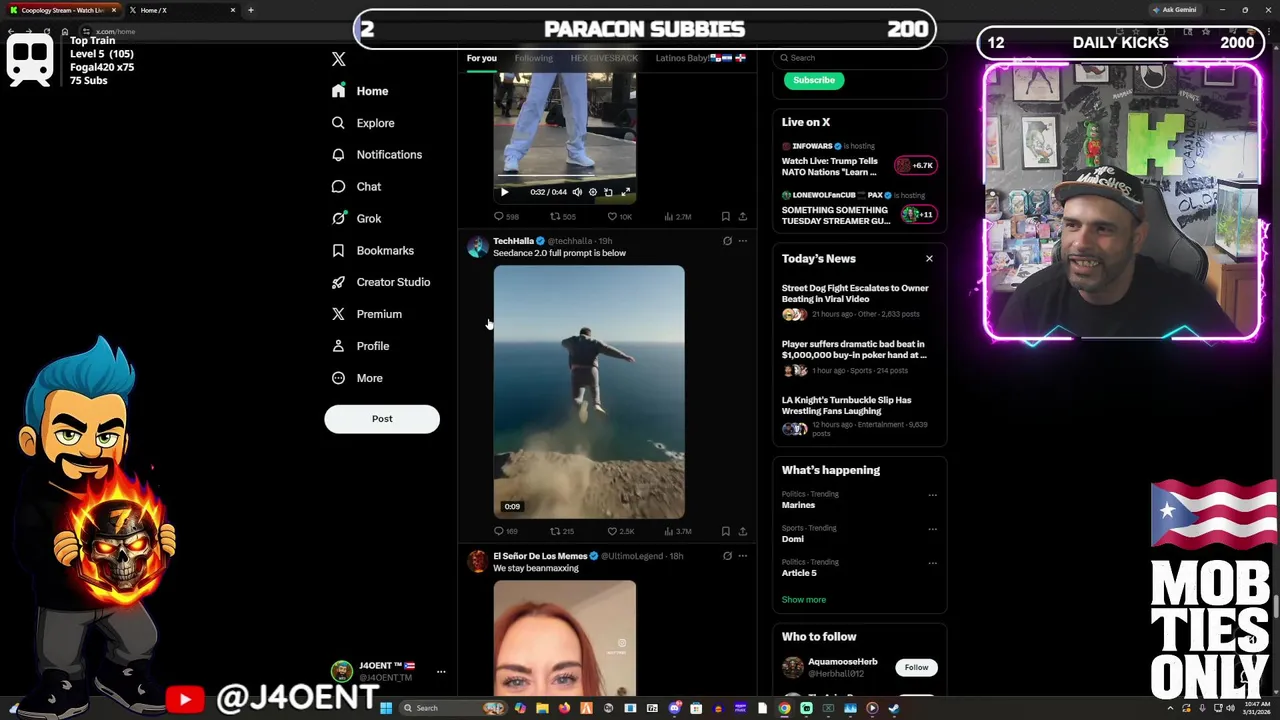Open more options for Article 5 trend

[932, 563]
